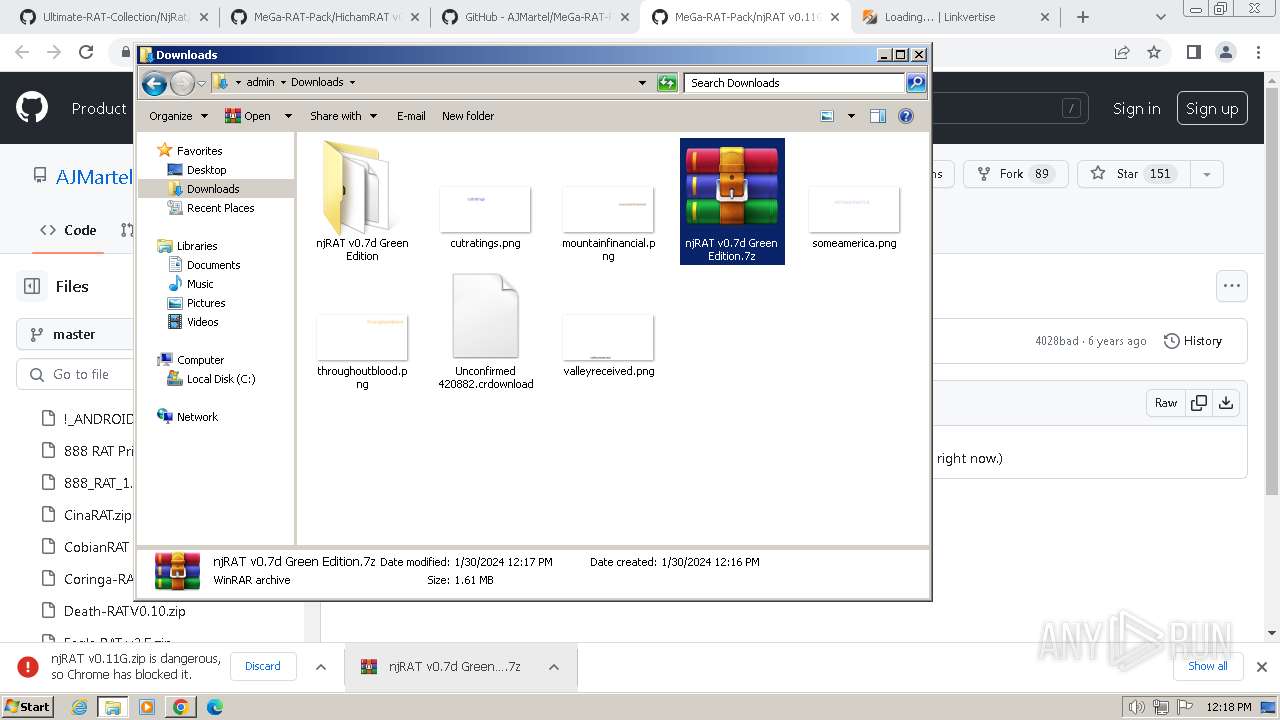Open Chrome share icon
Image resolution: width=1280 pixels, height=720 pixels.
pos(1122,52)
